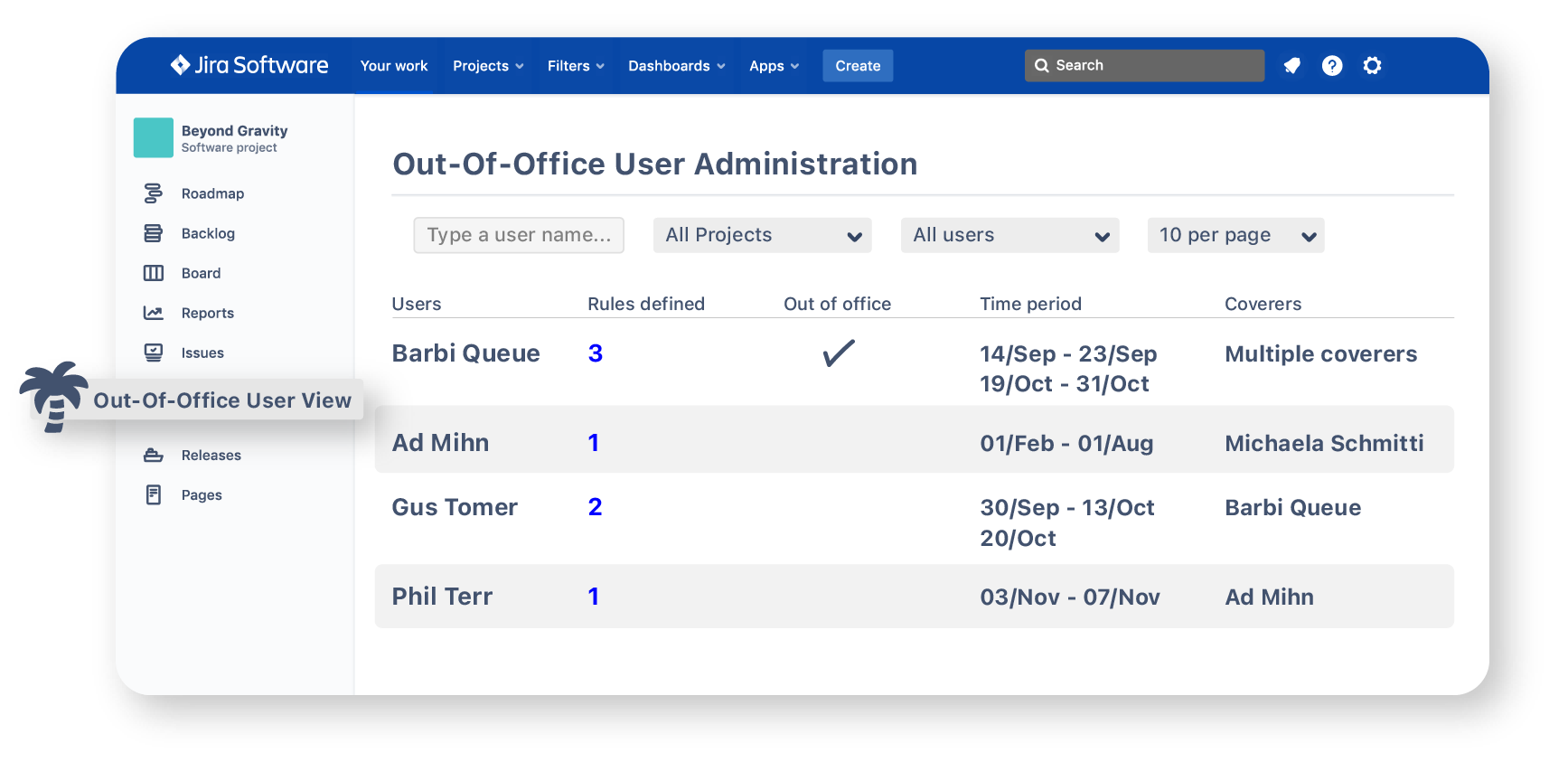Click the Users column header
This screenshot has height=762, width=1568.
(417, 304)
